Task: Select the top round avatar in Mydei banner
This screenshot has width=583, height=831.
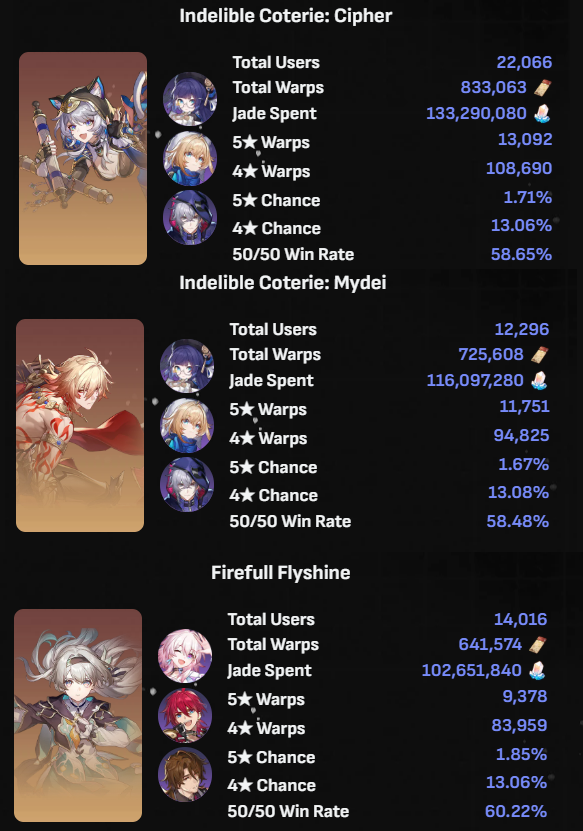Action: [187, 366]
